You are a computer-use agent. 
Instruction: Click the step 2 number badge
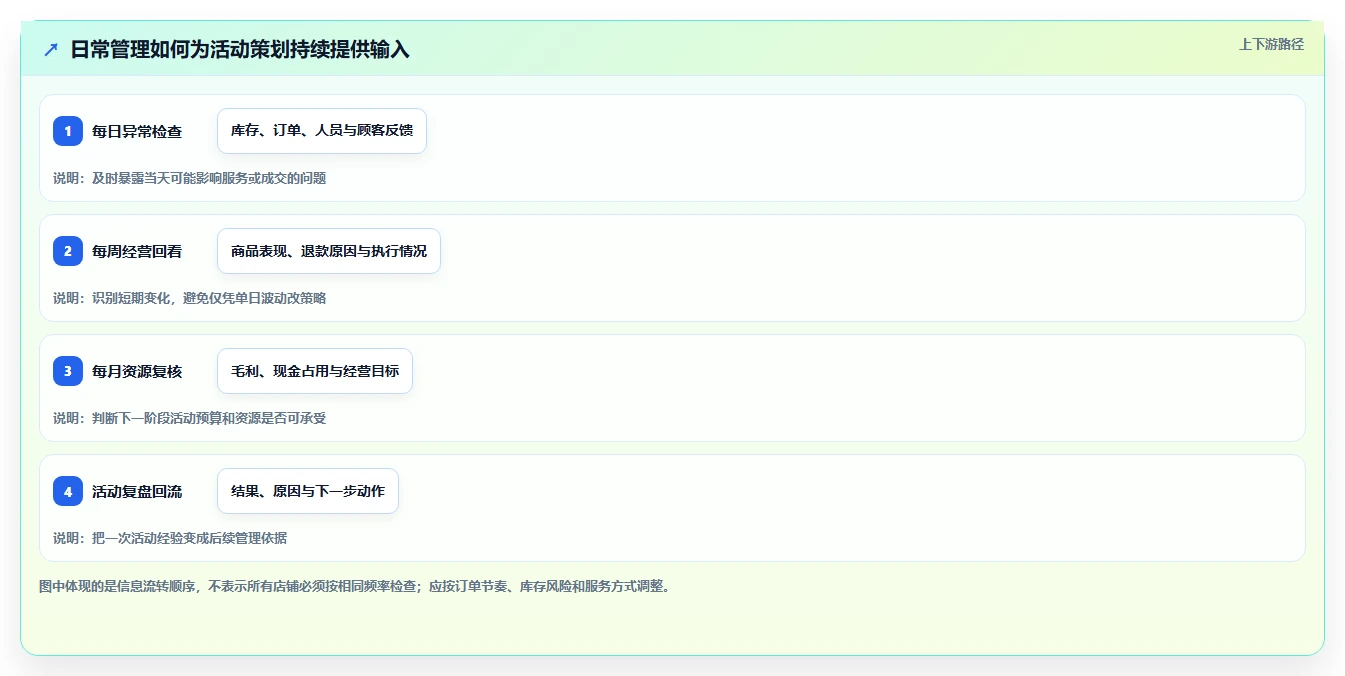(68, 251)
